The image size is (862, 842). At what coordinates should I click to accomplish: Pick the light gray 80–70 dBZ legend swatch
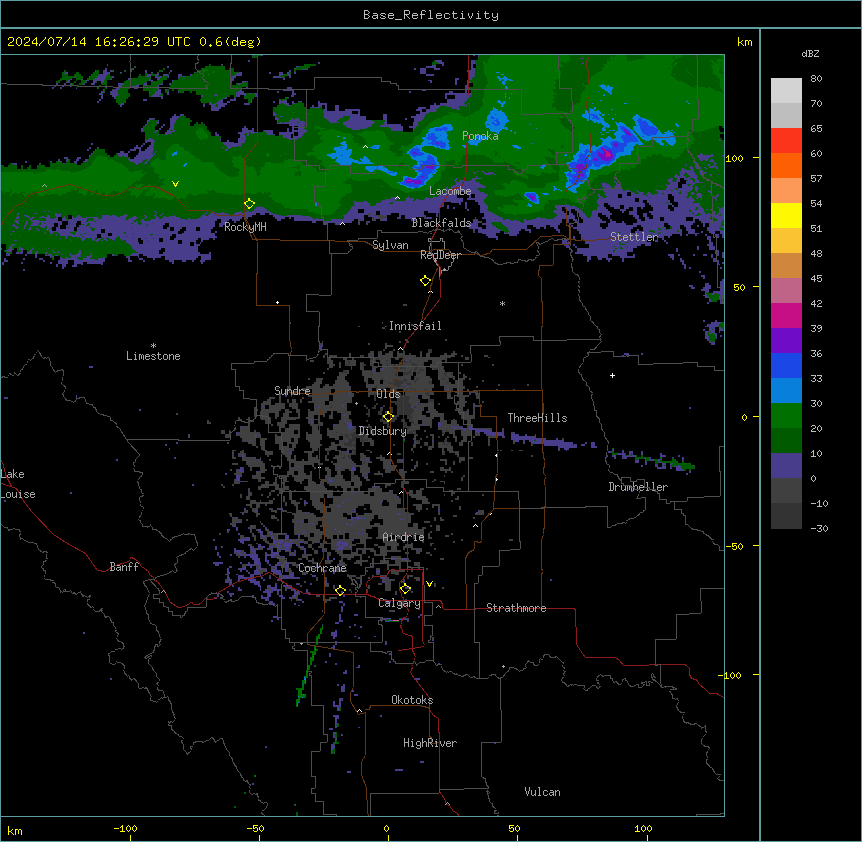786,91
